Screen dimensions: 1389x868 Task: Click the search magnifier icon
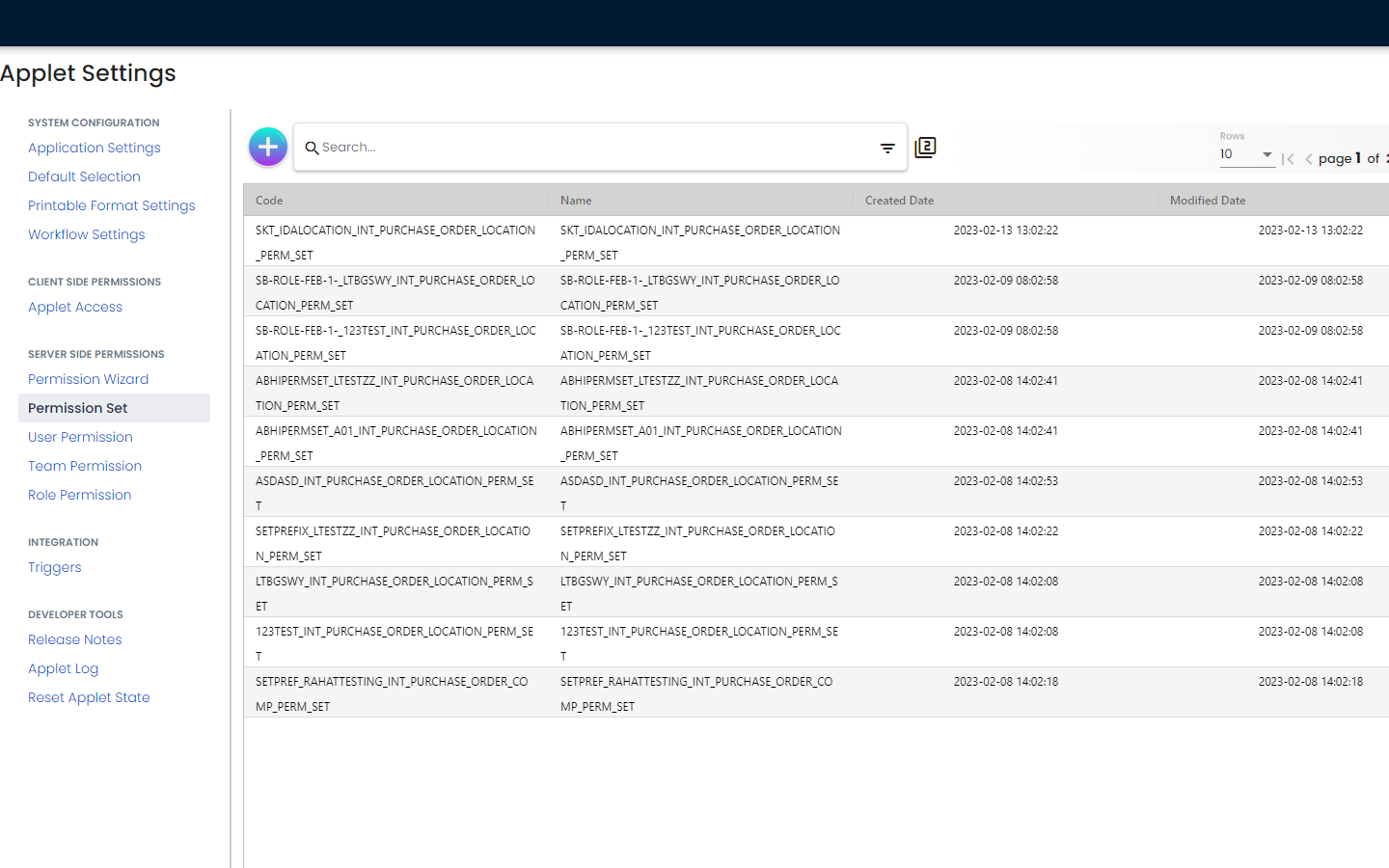click(312, 148)
